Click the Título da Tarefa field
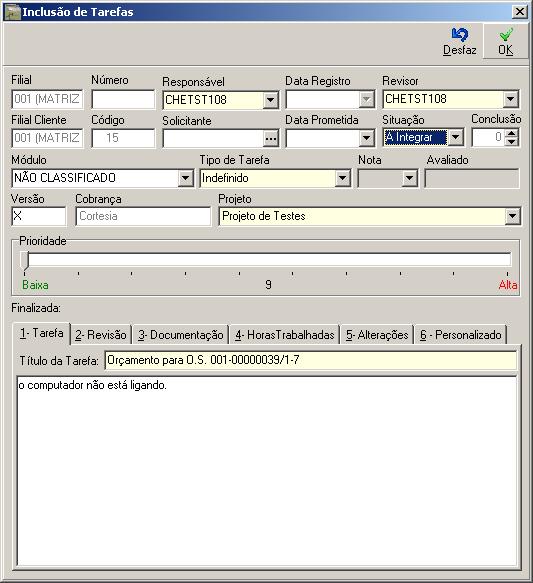 (311, 360)
